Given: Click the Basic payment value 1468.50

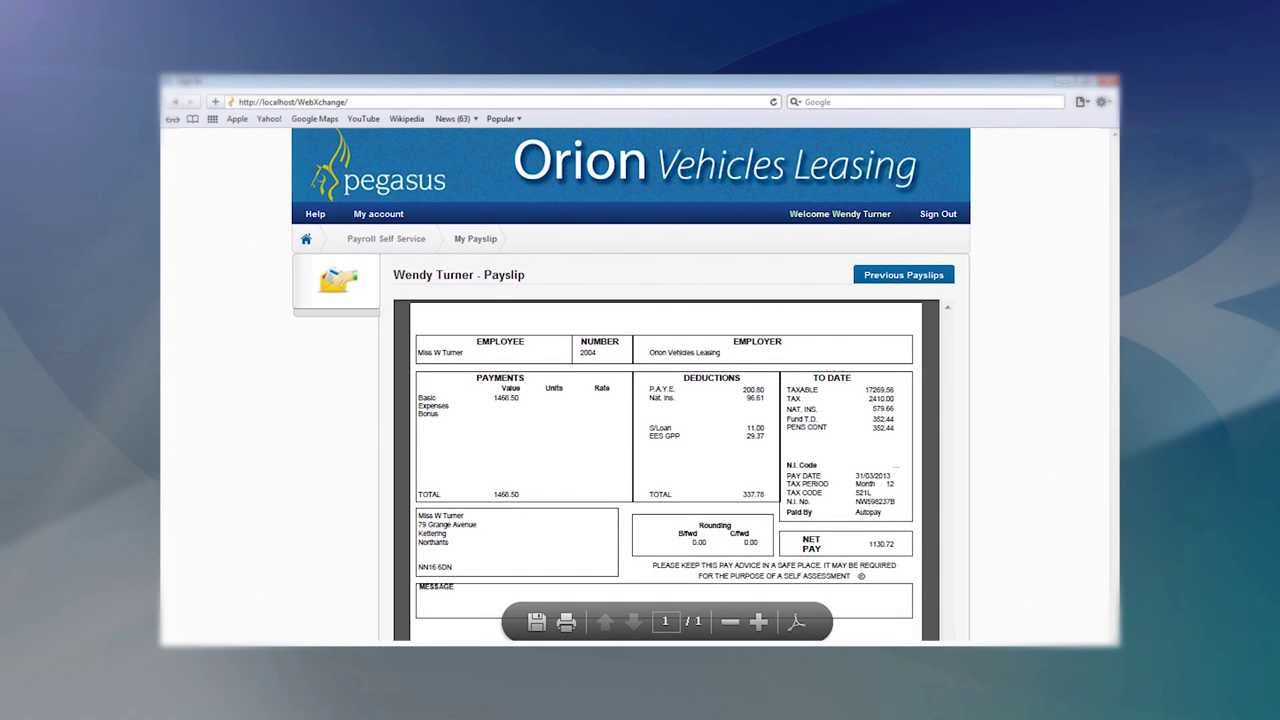Looking at the screenshot, I should point(506,398).
